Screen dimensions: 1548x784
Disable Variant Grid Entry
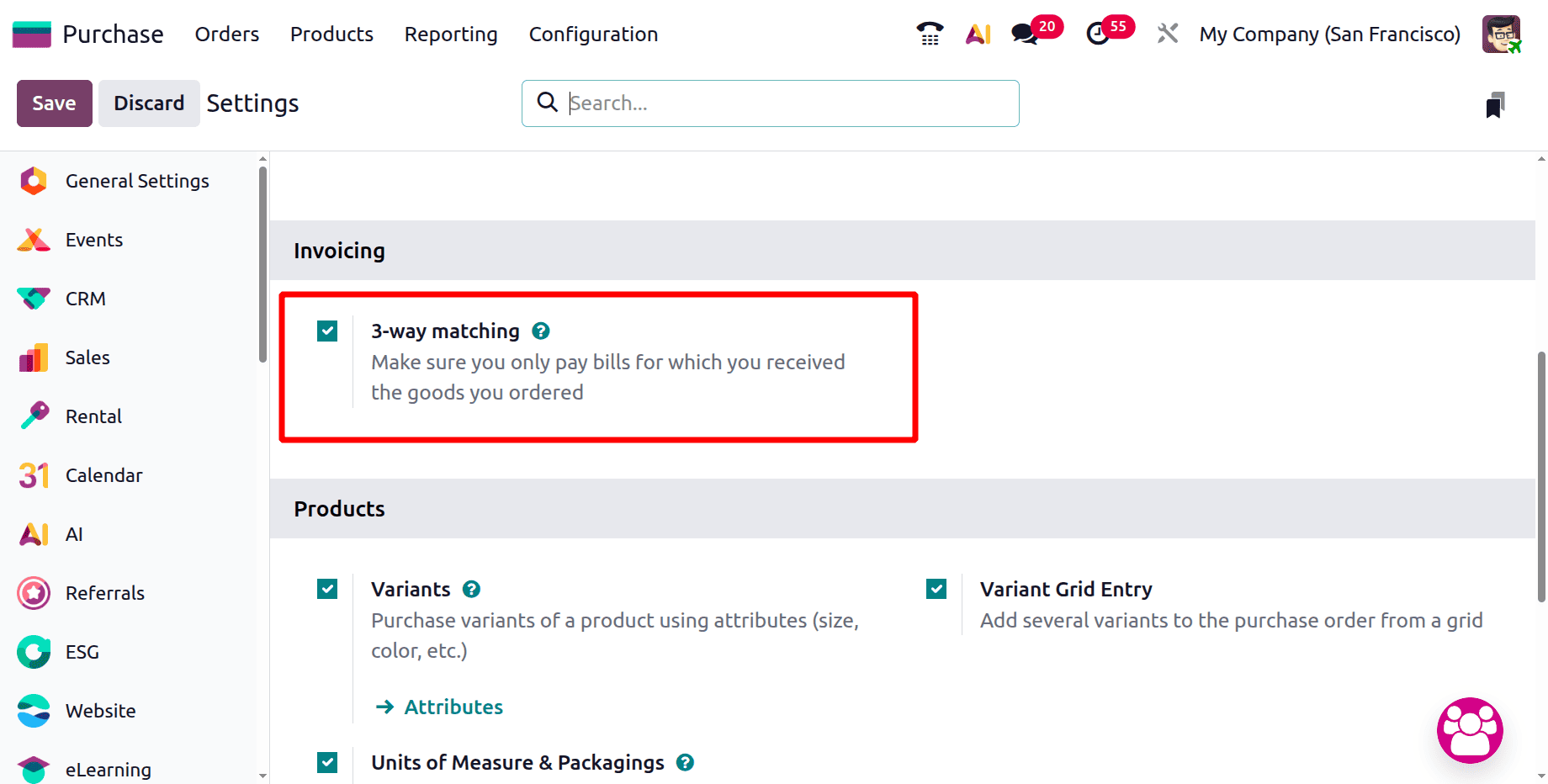pos(936,589)
